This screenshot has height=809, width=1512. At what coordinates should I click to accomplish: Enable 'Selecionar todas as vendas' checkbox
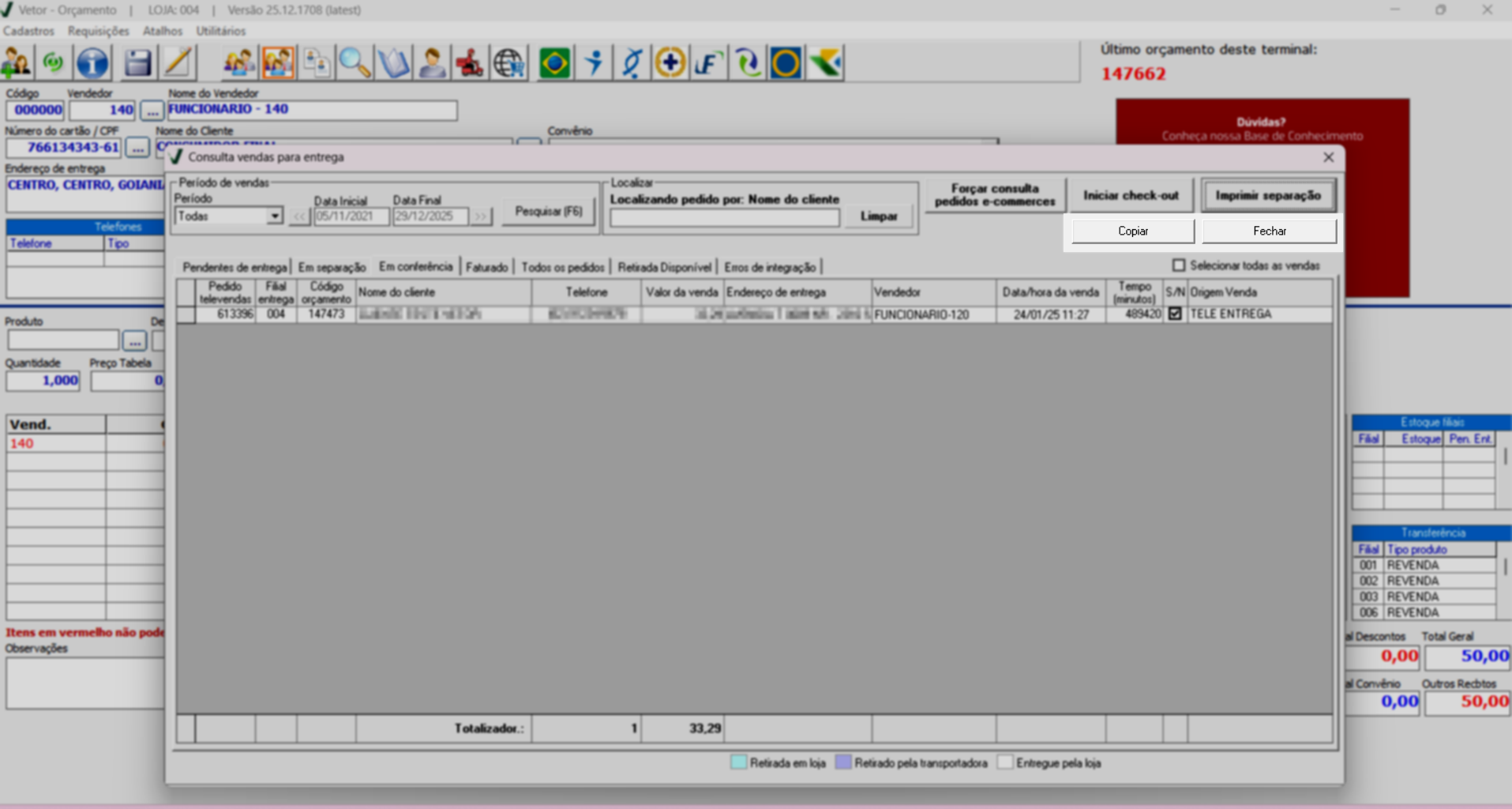(1179, 265)
